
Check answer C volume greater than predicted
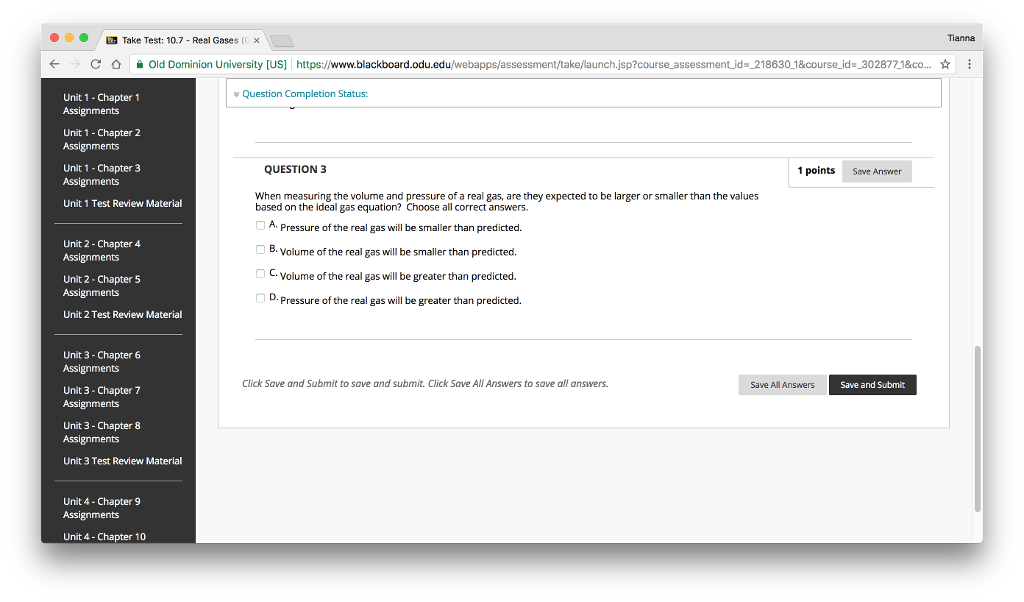260,274
